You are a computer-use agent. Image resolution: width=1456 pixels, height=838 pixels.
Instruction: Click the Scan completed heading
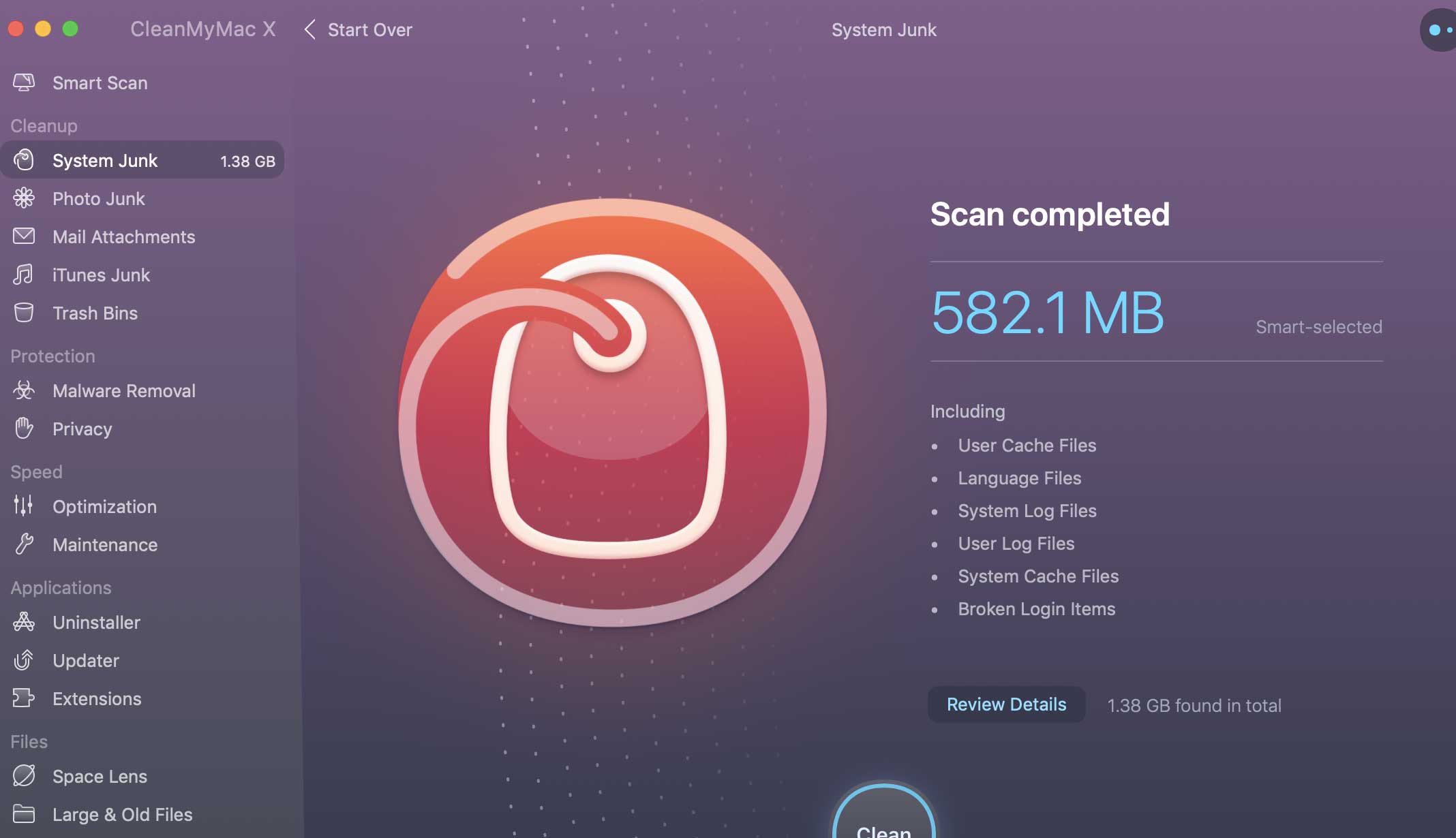(x=1050, y=215)
